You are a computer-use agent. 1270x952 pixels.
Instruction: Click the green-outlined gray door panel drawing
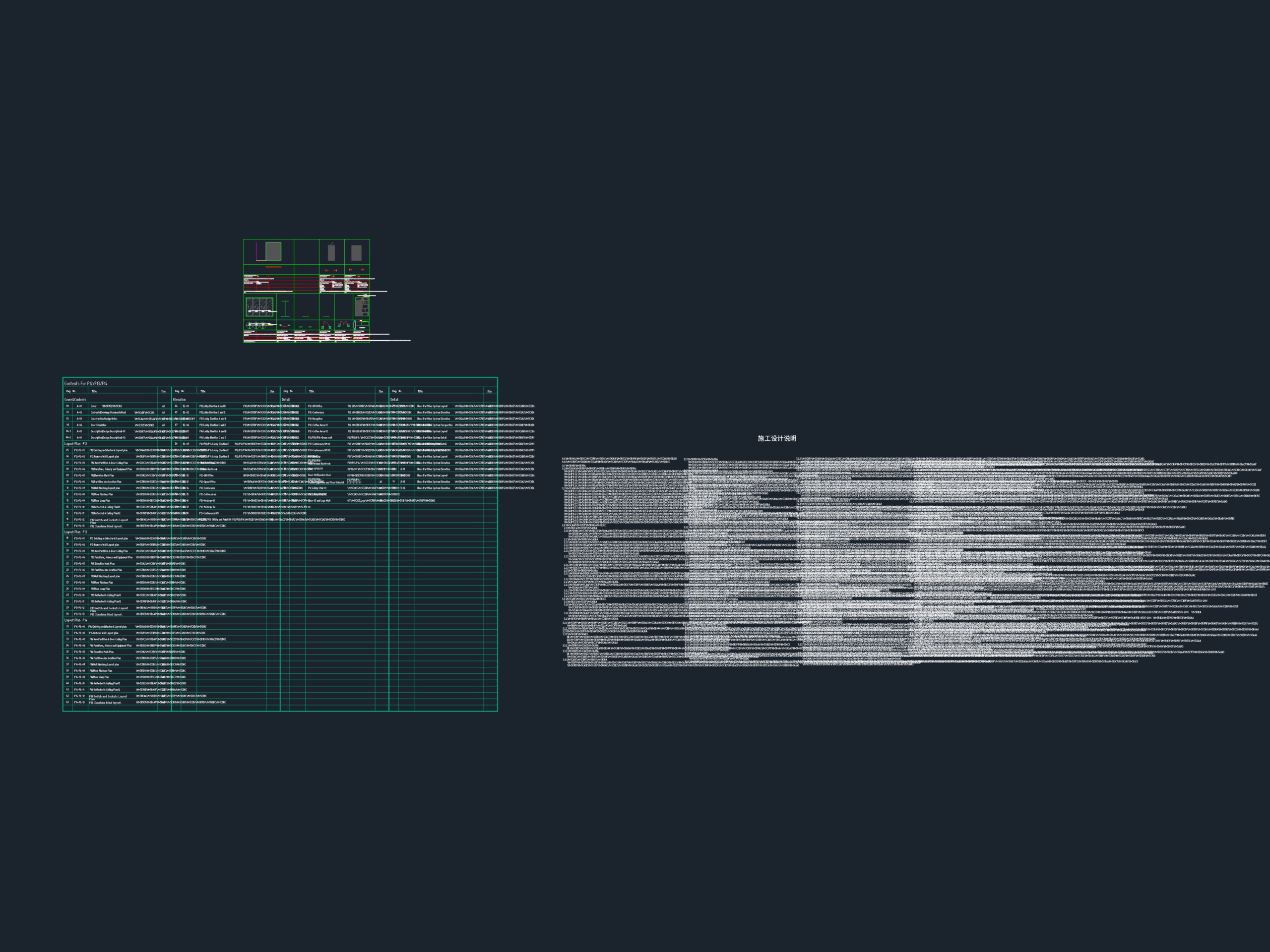273,251
